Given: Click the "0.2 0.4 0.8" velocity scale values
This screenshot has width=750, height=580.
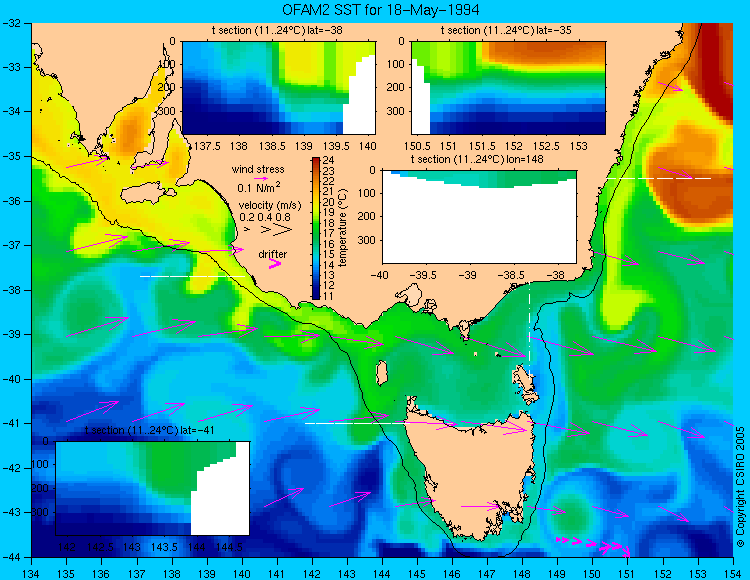Looking at the screenshot, I should point(265,217).
